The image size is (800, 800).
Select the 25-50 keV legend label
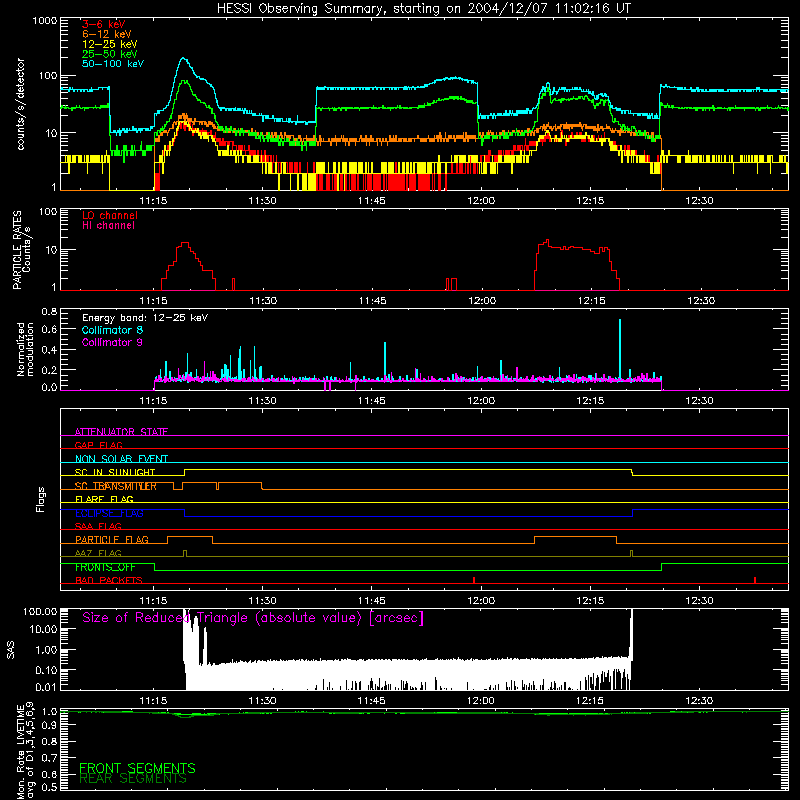(x=110, y=54)
